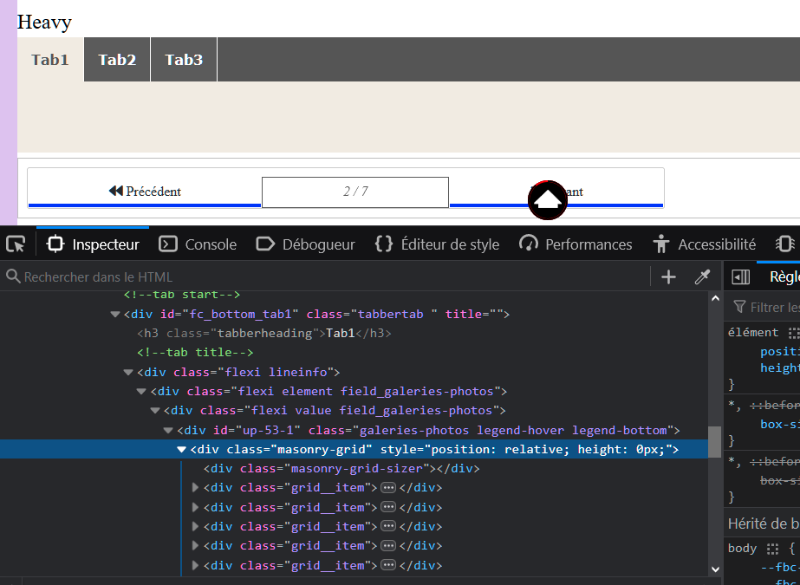This screenshot has height=585, width=800.
Task: Go to next item with Suivant
Action: pos(556,192)
